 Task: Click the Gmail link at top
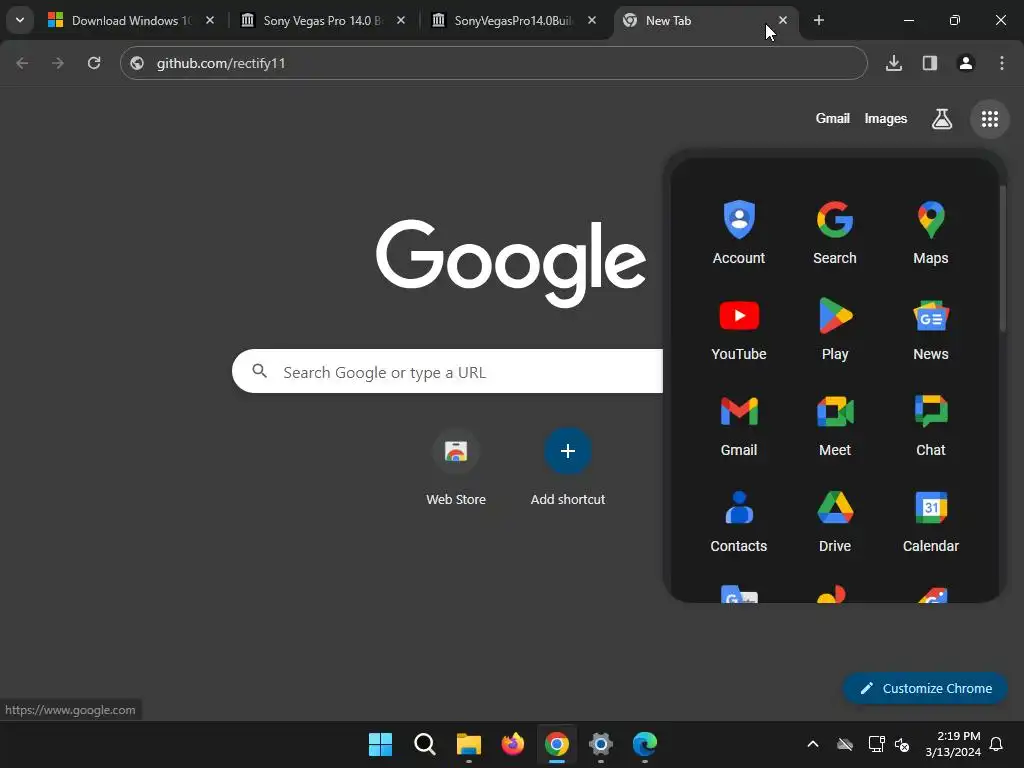pyautogui.click(x=833, y=118)
